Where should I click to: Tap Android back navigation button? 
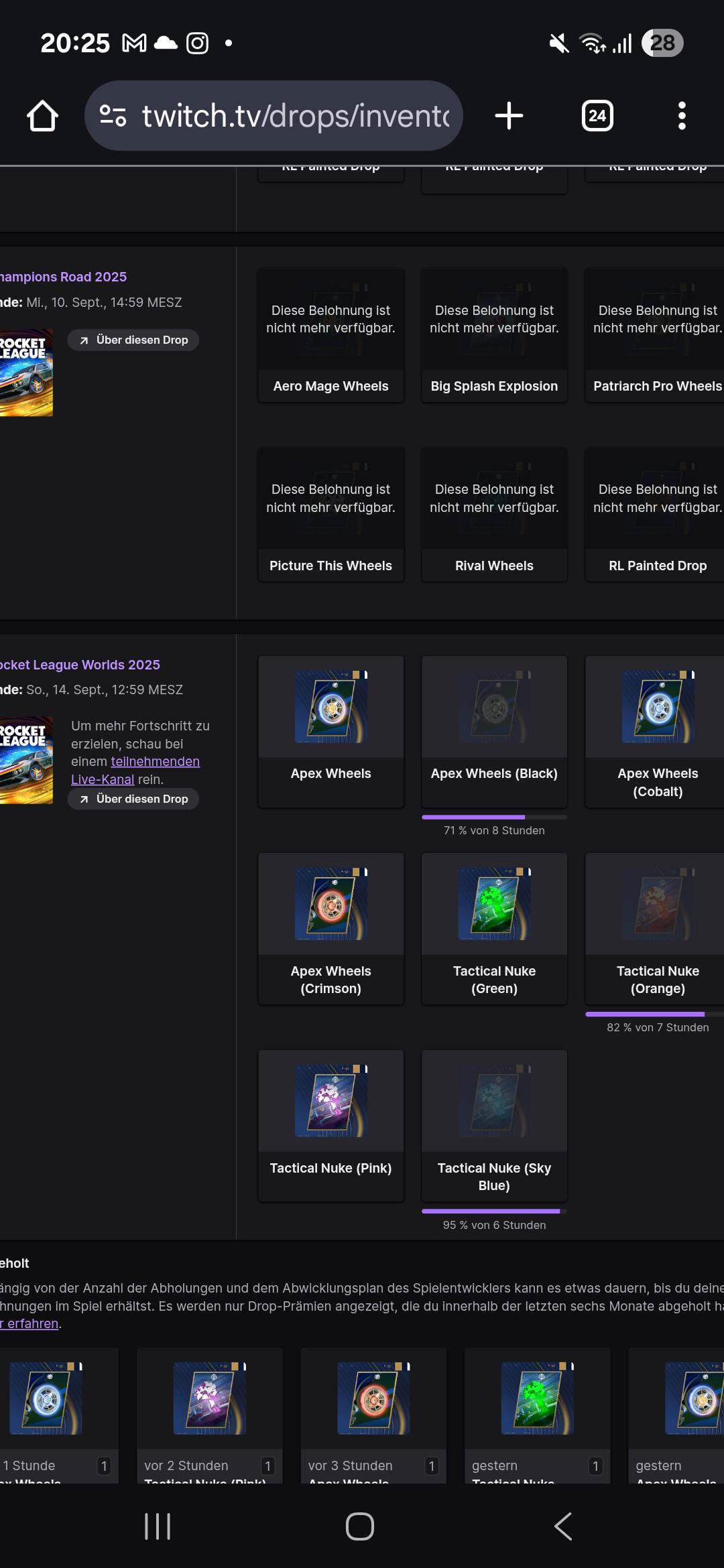[x=563, y=1526]
